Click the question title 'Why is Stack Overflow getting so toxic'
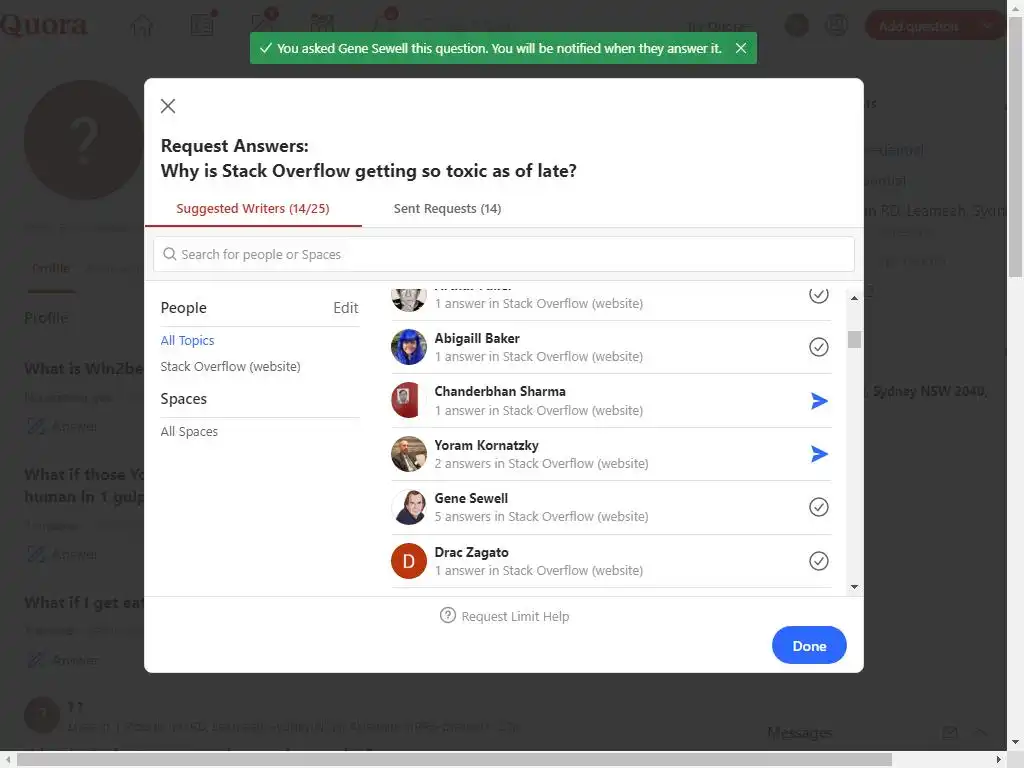The width and height of the screenshot is (1024, 768). [368, 171]
